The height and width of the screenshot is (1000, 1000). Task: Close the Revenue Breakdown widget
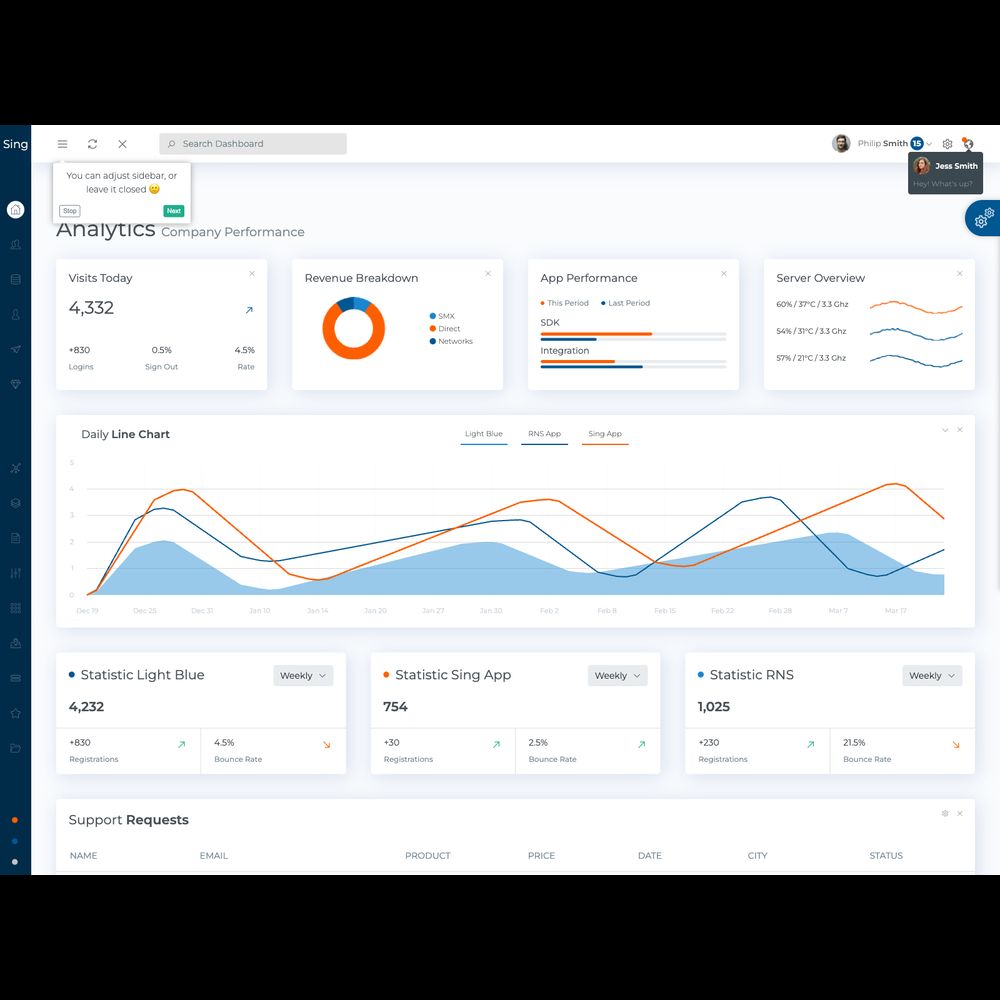488,274
